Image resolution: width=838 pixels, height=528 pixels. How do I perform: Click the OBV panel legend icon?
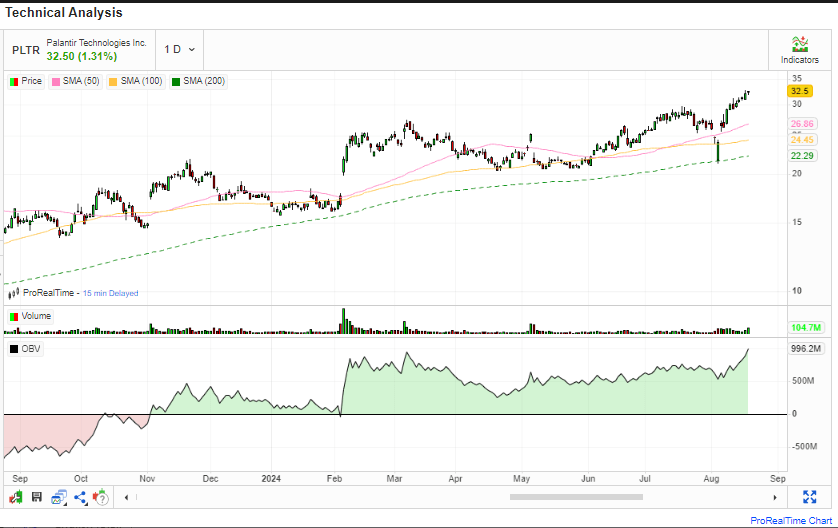point(13,349)
